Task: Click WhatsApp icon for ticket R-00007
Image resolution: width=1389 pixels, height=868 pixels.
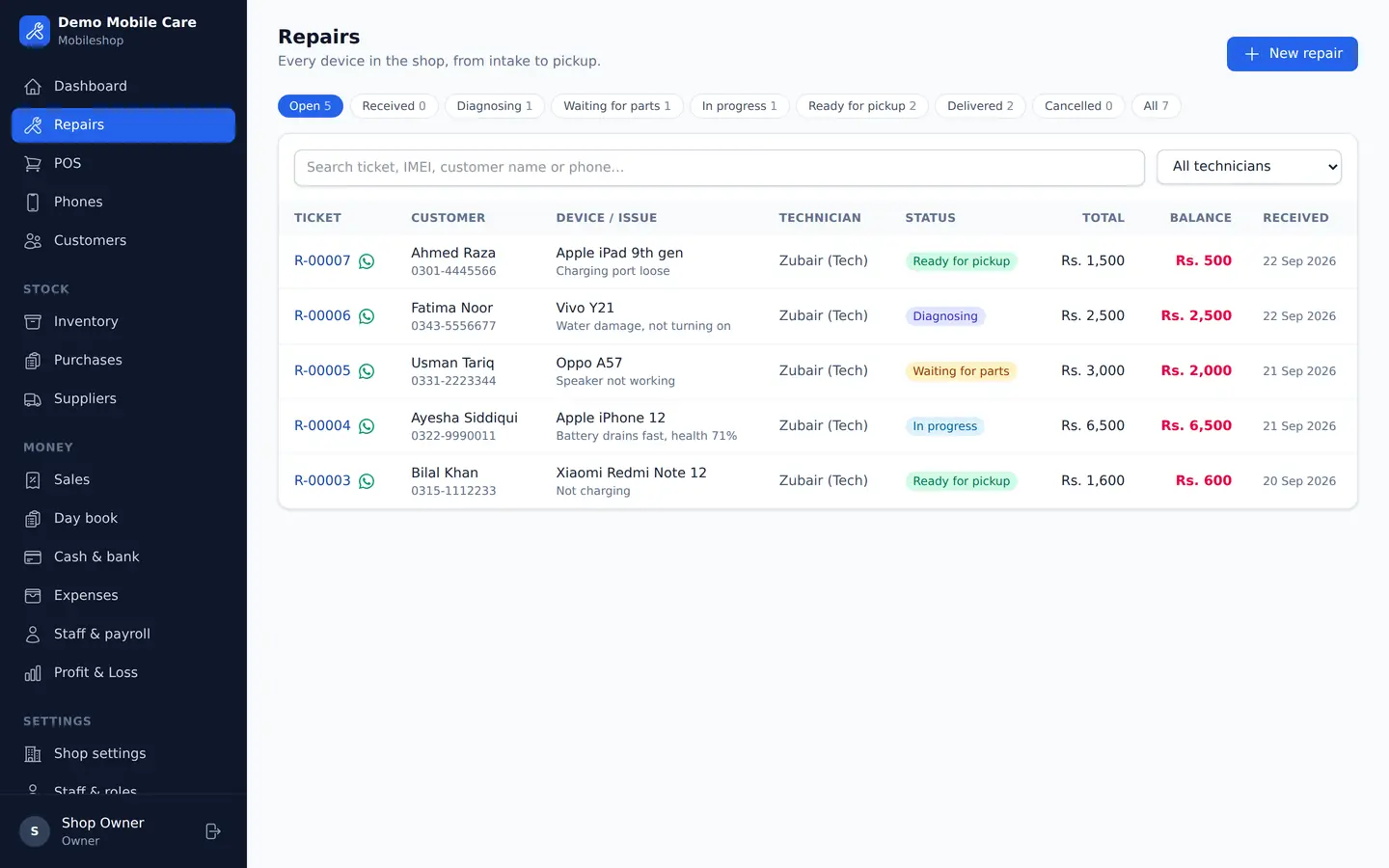Action: click(367, 261)
